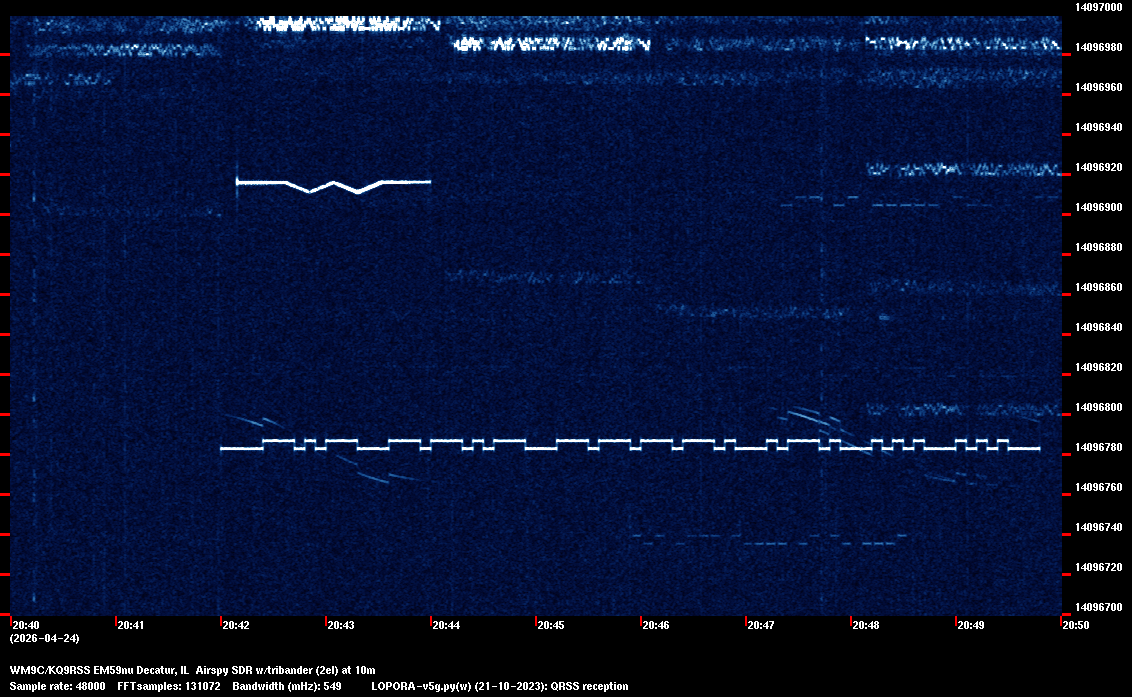This screenshot has width=1132, height=697.
Task: Click the 20:47 time label
Action: coord(761,625)
